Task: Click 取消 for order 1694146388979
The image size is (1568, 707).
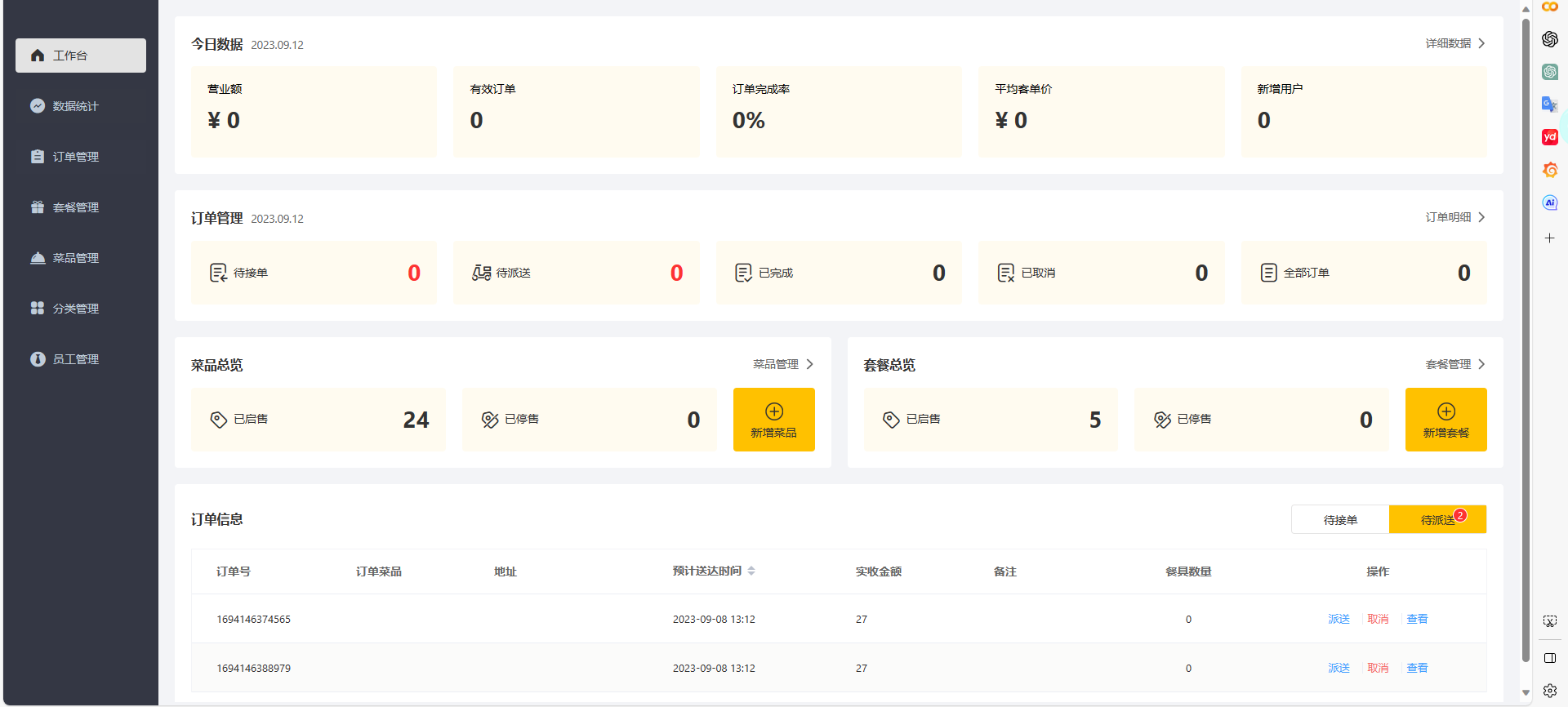Action: [x=1378, y=668]
